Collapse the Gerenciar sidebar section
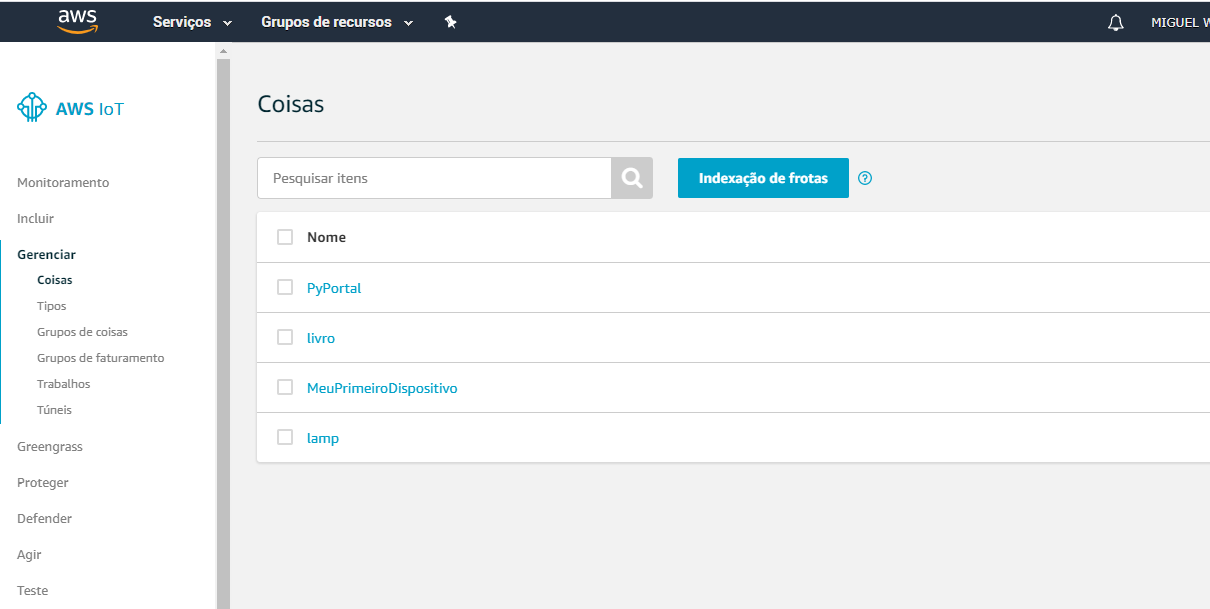The image size is (1210, 609). click(x=46, y=255)
